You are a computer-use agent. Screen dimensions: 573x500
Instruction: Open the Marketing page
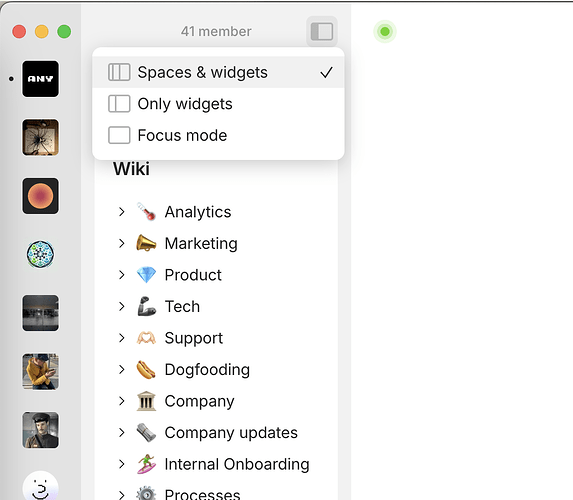[x=201, y=243]
